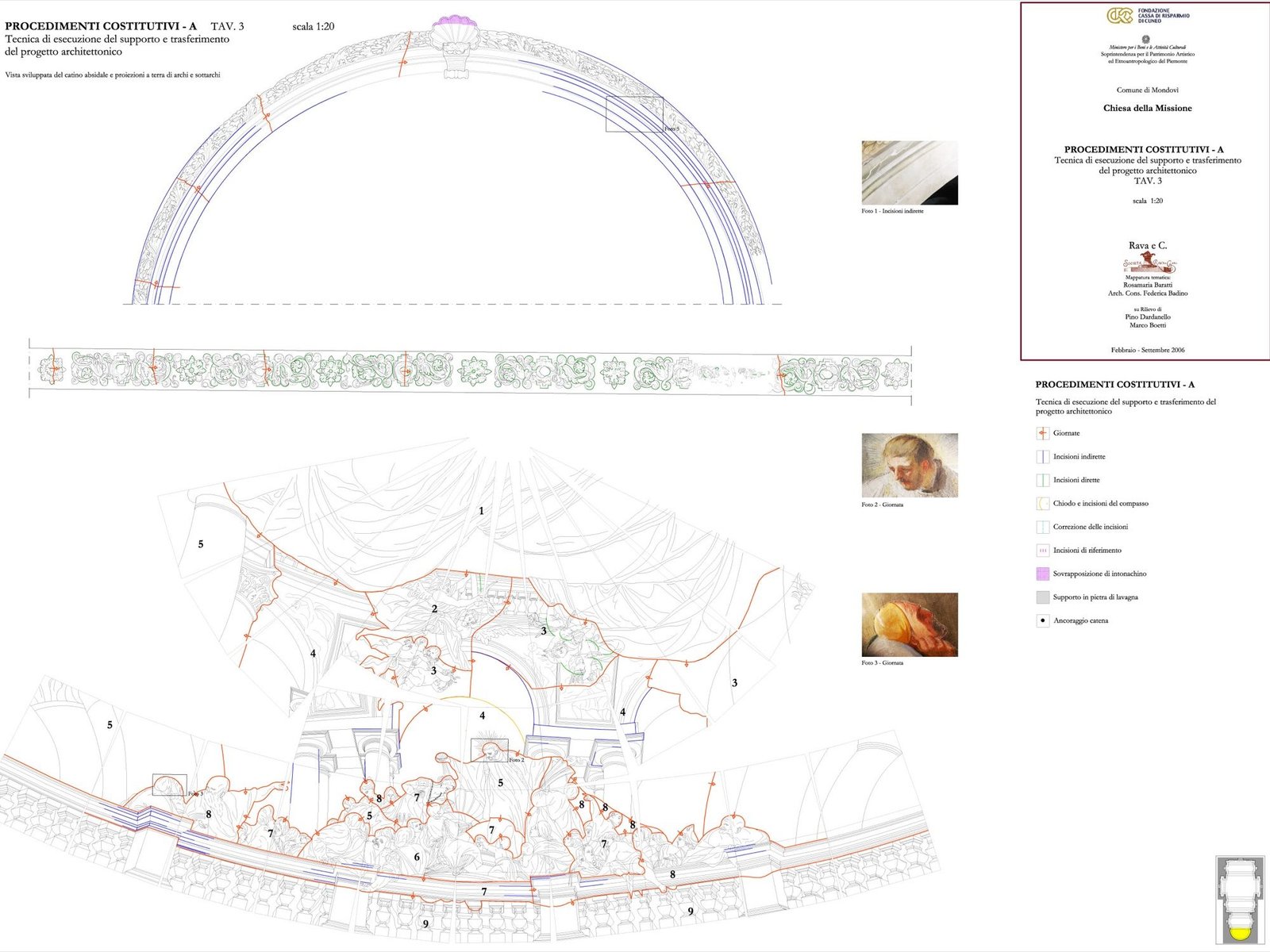Click the 'Ancoraggio catena' legend label
The height and width of the screenshot is (952, 1270).
[1080, 620]
